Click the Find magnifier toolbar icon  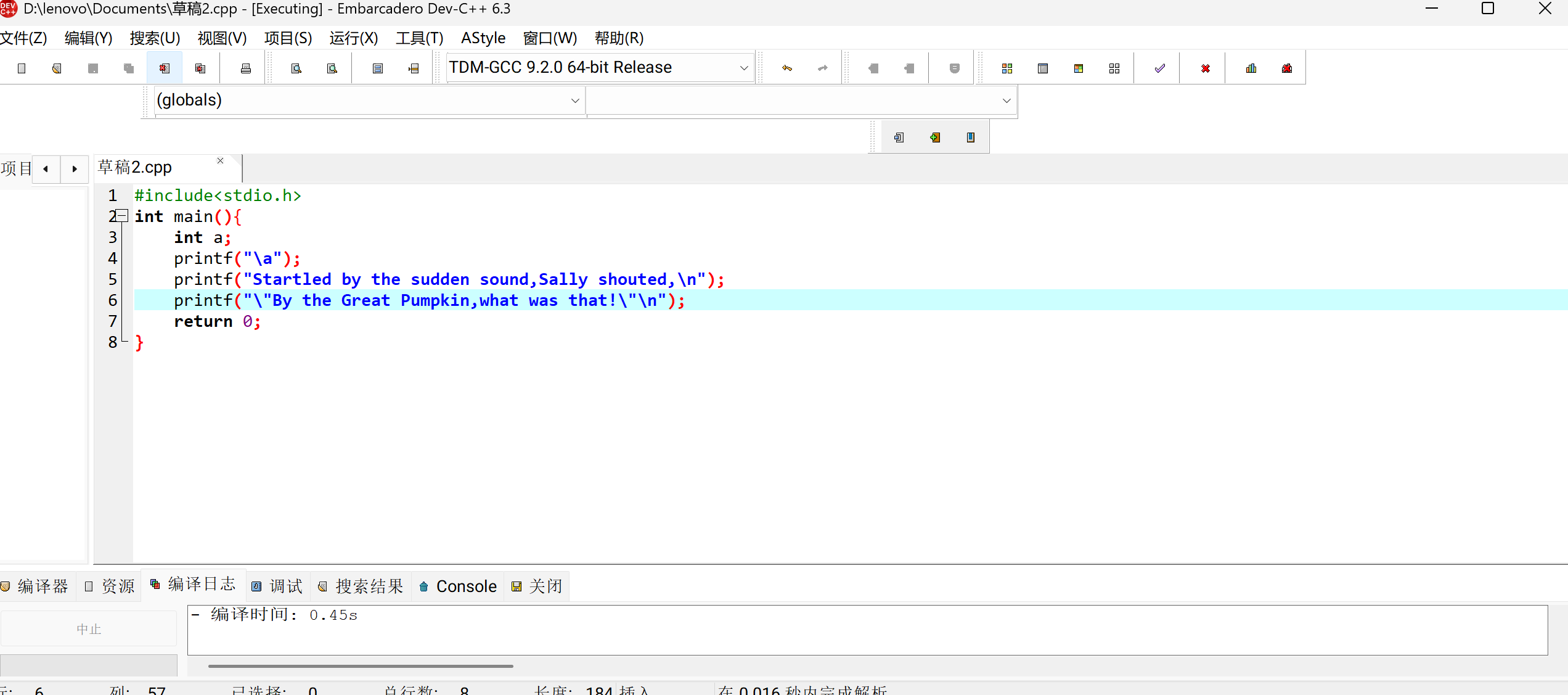pos(296,68)
